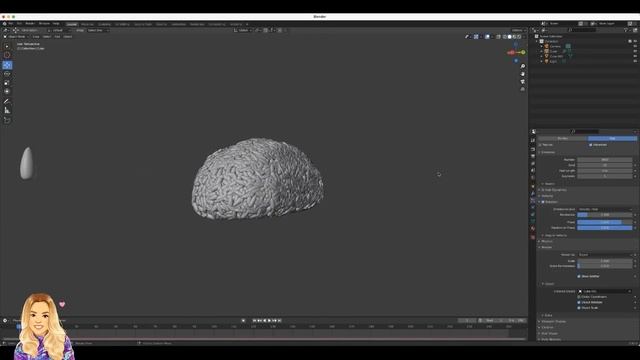Viewport: 640px width, 360px height.
Task: Toggle the Object Scale checkbox
Action: (x=579, y=308)
